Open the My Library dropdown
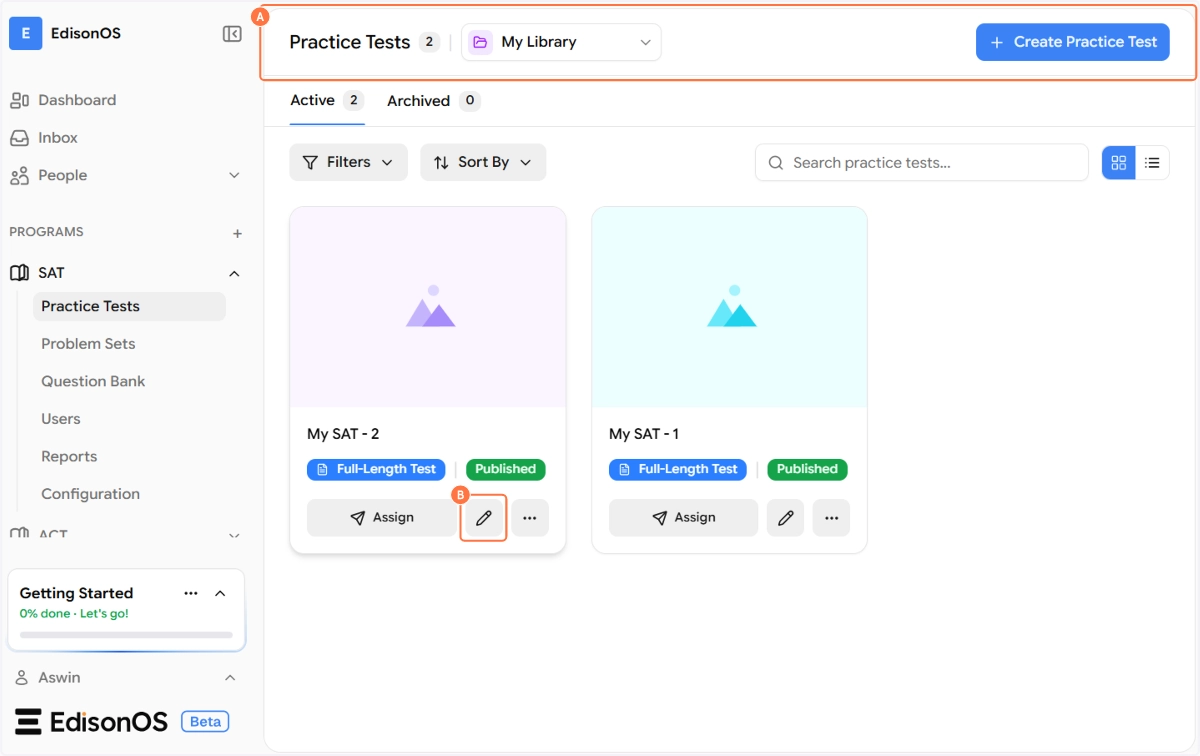 coord(561,42)
